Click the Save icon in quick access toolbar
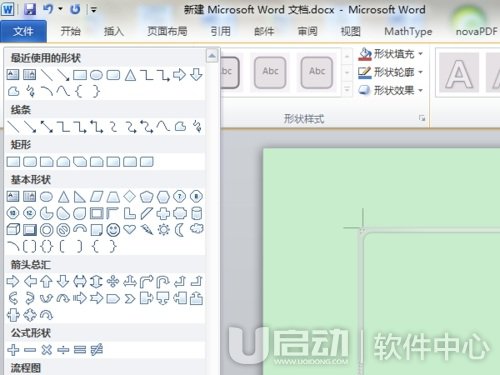 click(x=30, y=9)
